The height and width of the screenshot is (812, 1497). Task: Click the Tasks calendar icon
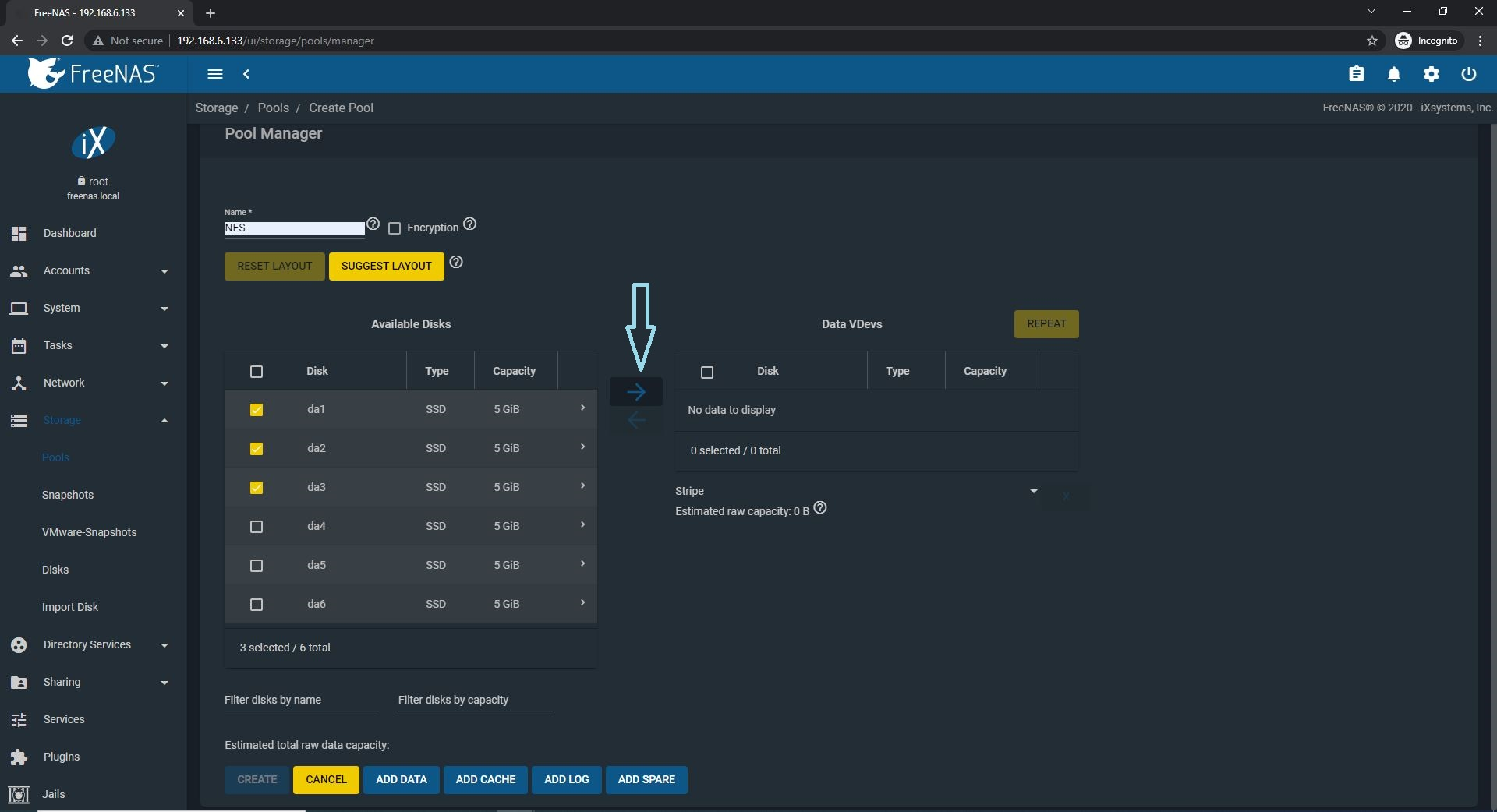pos(19,345)
